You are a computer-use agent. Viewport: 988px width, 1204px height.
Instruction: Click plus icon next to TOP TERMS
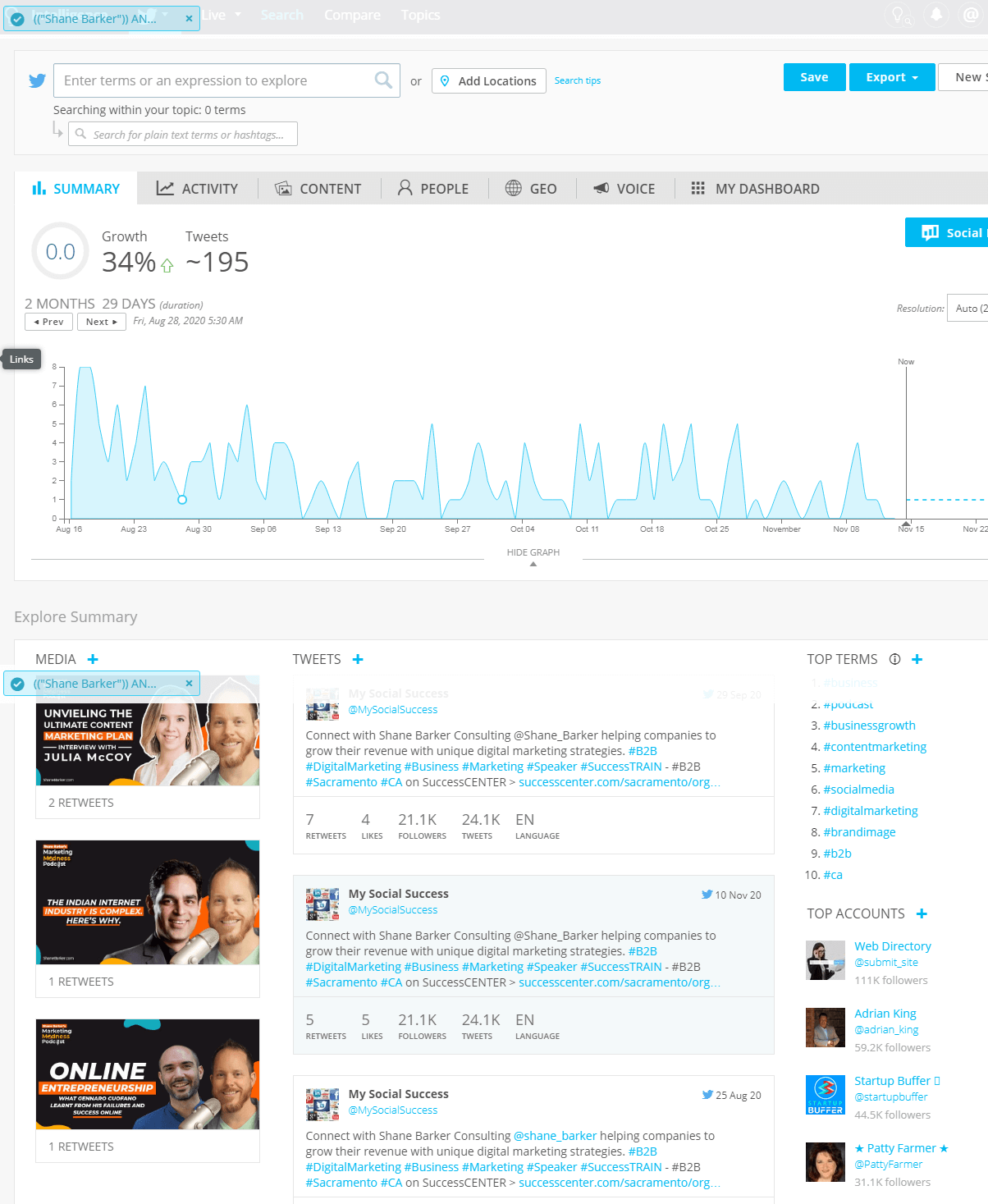pos(917,659)
